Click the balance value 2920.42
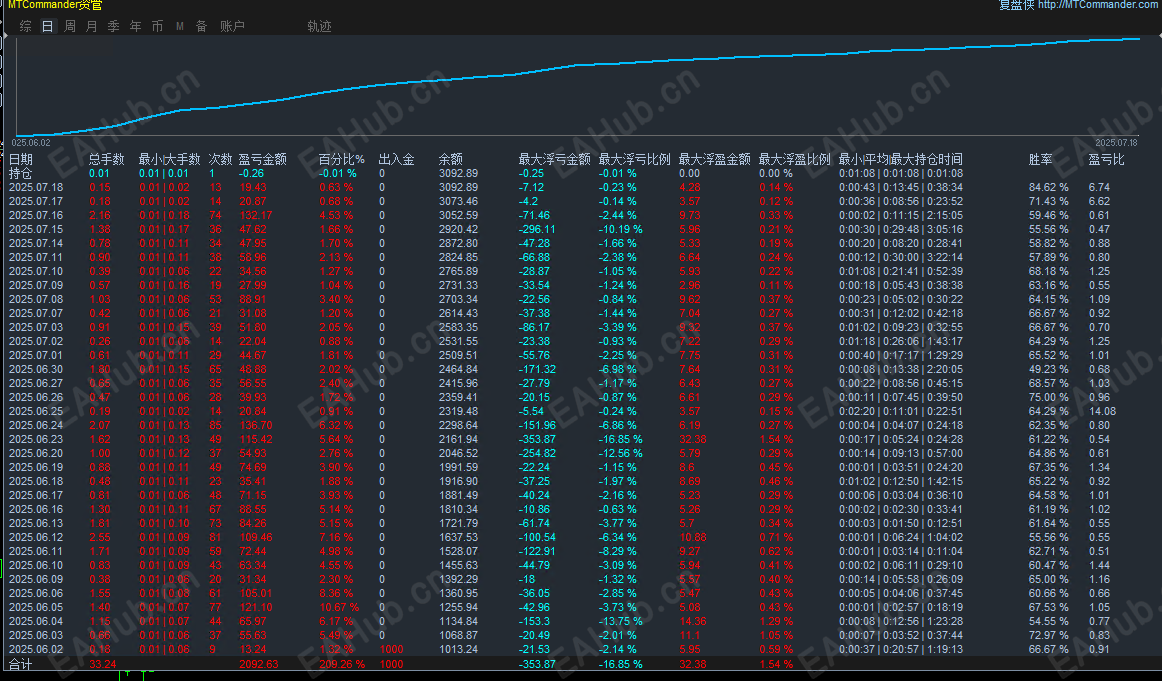 coord(458,230)
